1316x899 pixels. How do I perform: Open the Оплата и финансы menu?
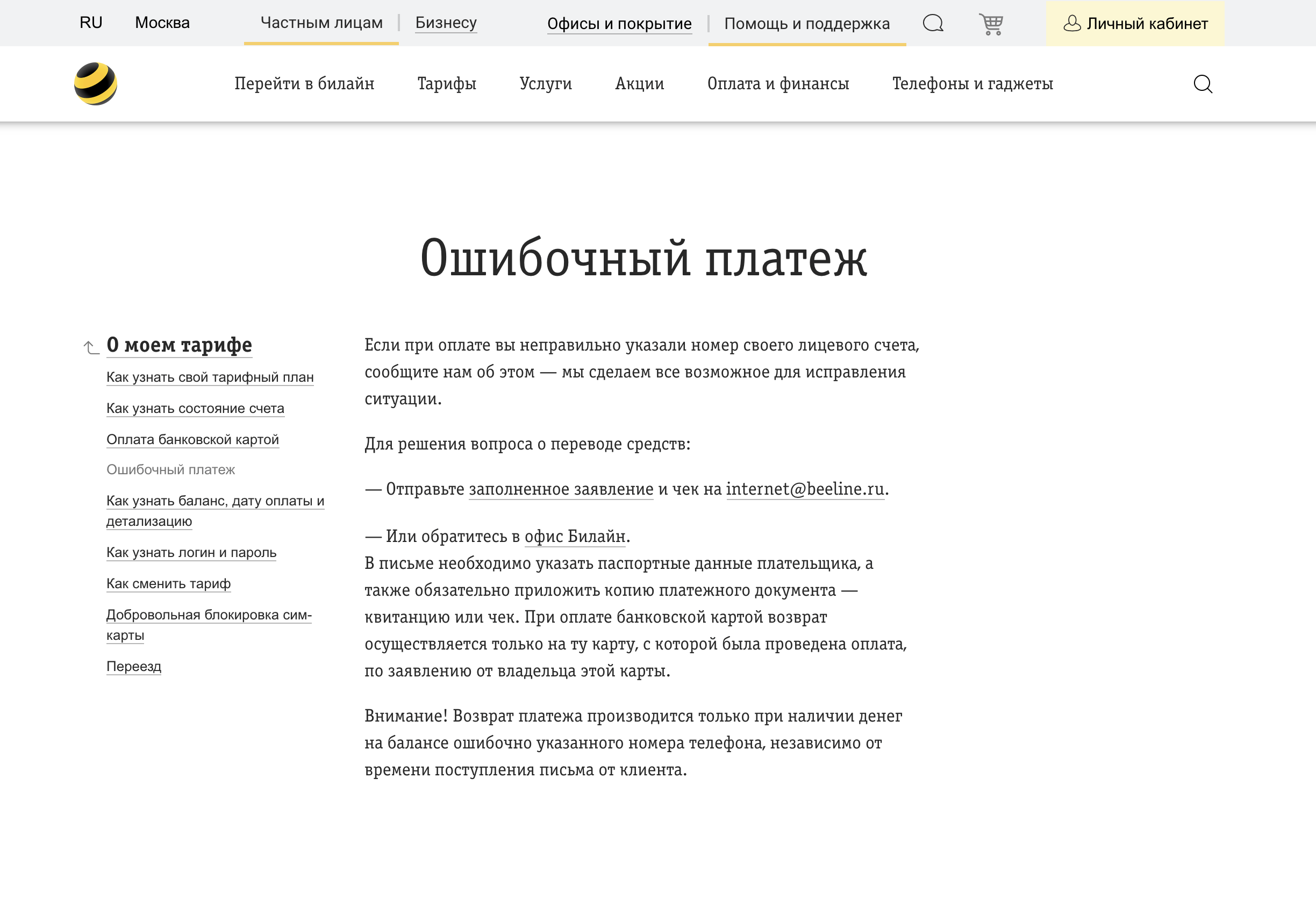click(x=778, y=84)
